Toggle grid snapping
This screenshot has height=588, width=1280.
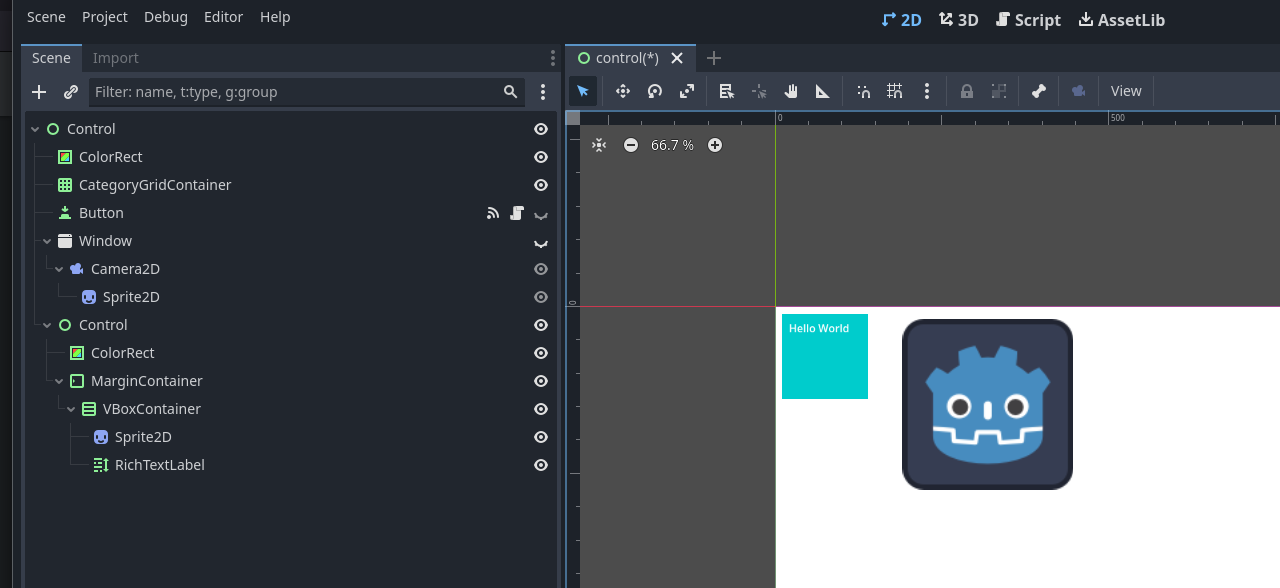(895, 91)
